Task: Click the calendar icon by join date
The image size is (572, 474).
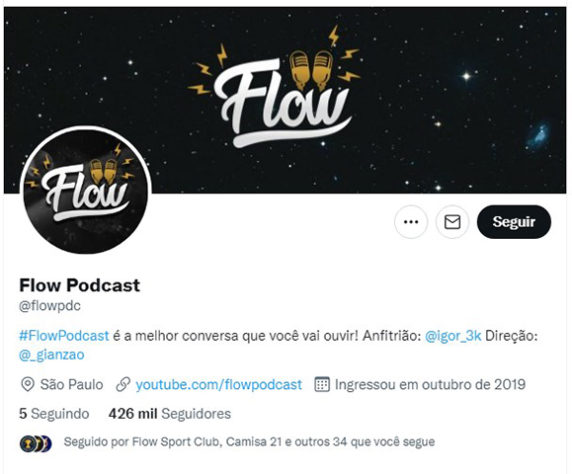Action: [322, 385]
